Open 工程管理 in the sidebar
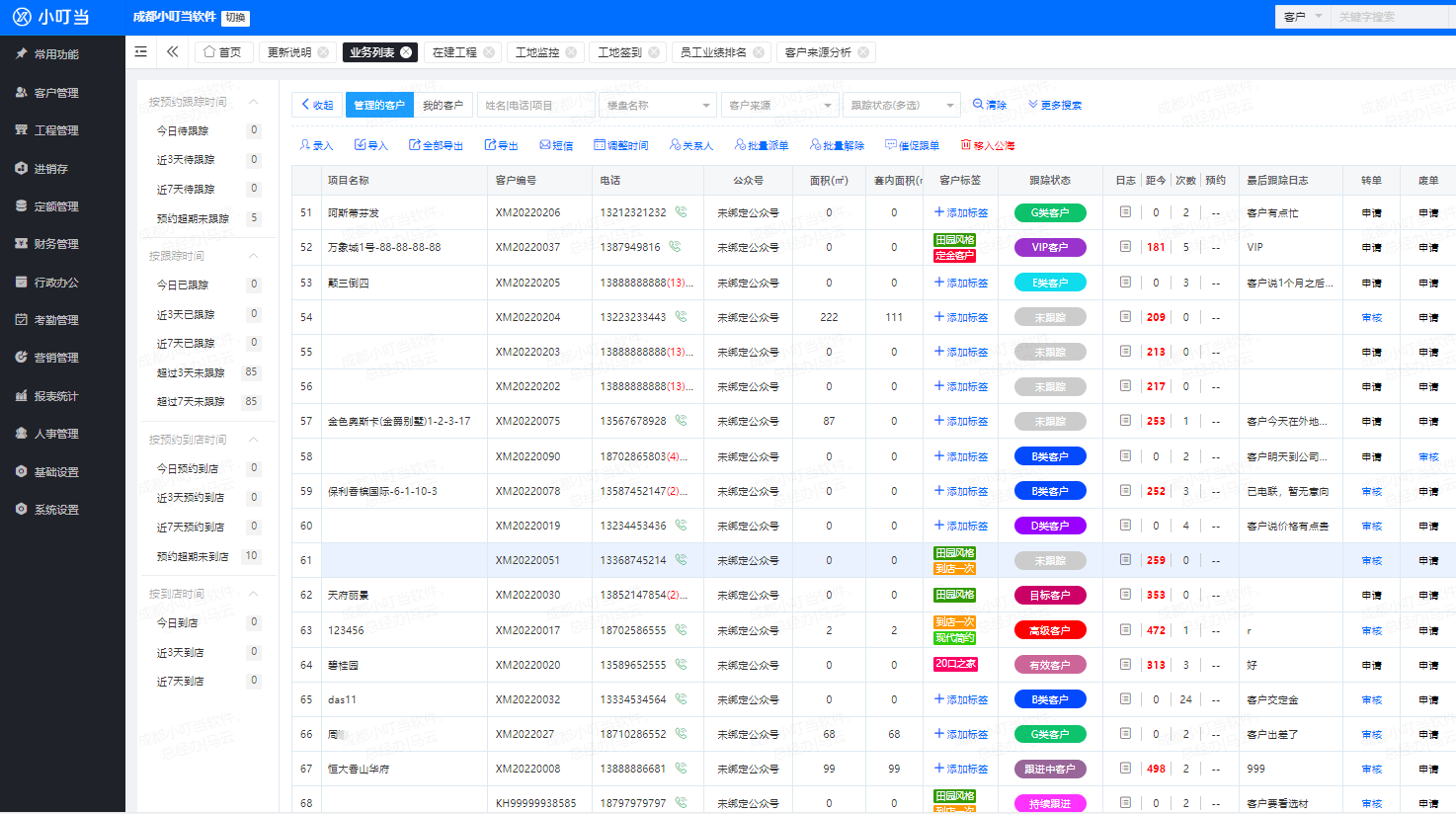1456x814 pixels. pyautogui.click(x=56, y=130)
